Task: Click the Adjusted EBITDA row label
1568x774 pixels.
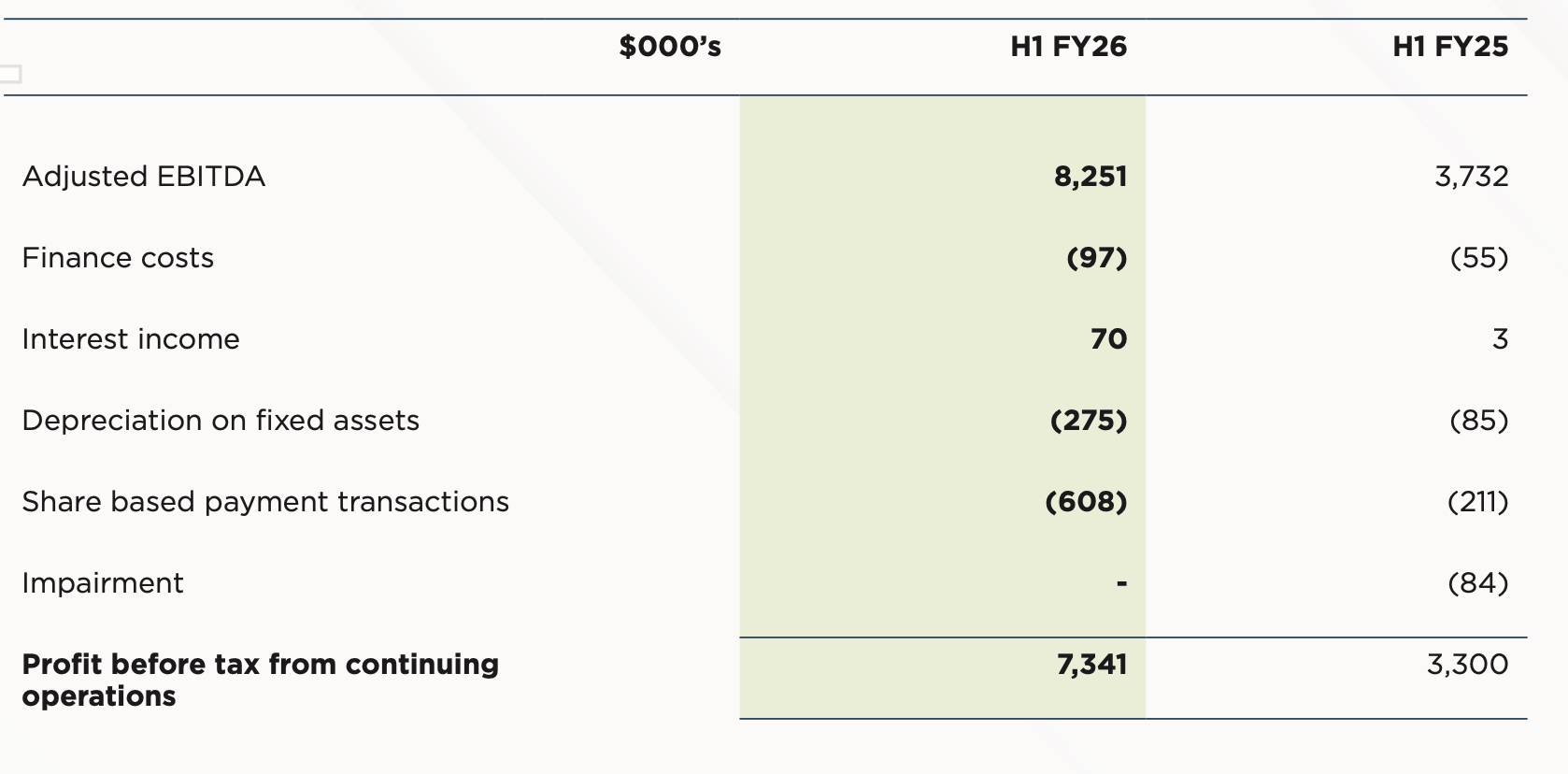Action: point(144,177)
